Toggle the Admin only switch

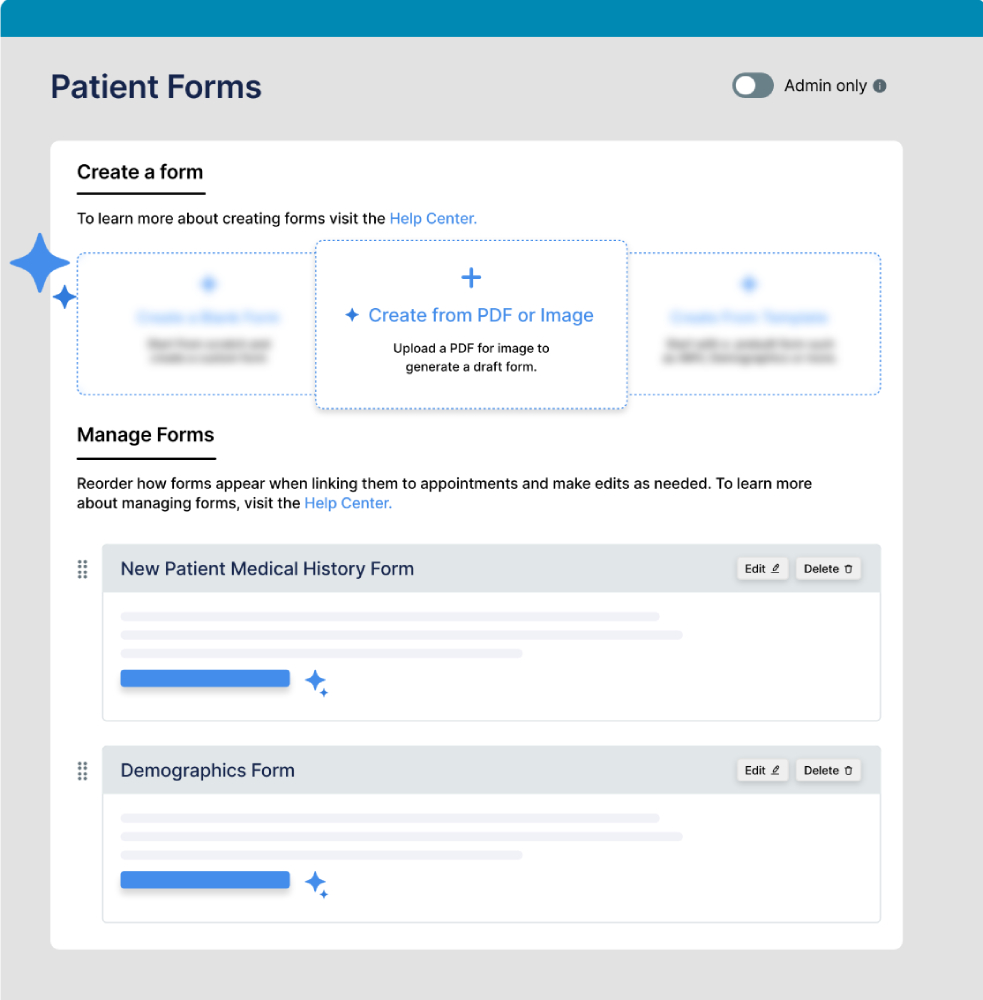(753, 86)
